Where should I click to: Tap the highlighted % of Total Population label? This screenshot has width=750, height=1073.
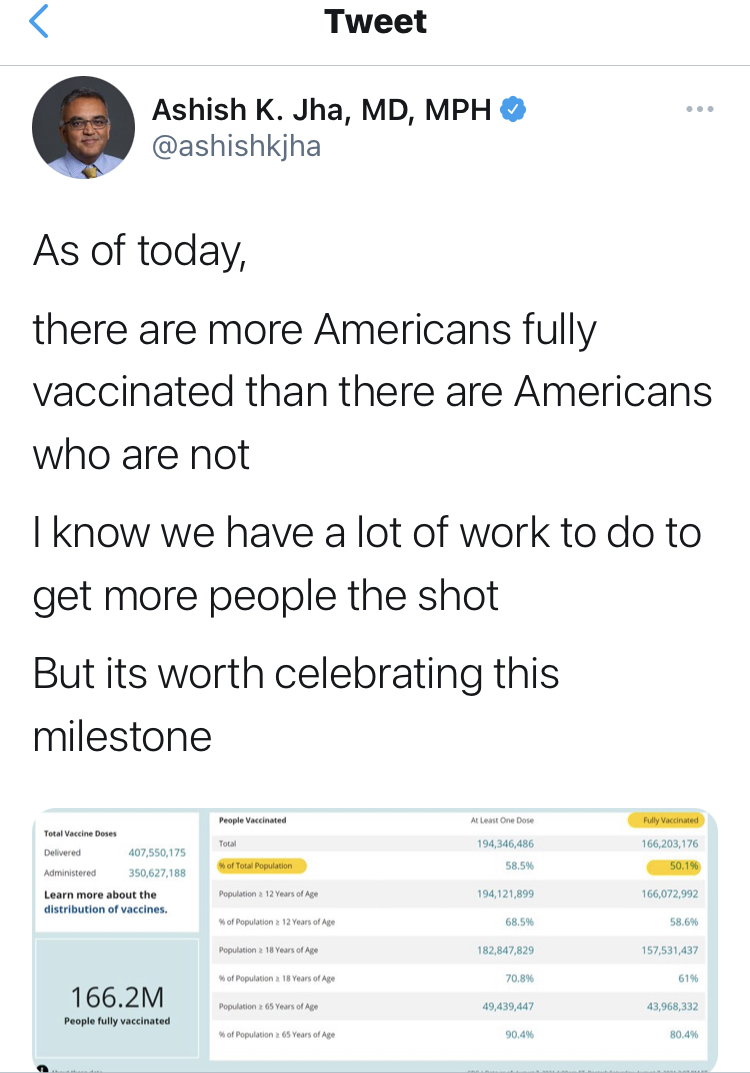click(x=261, y=866)
